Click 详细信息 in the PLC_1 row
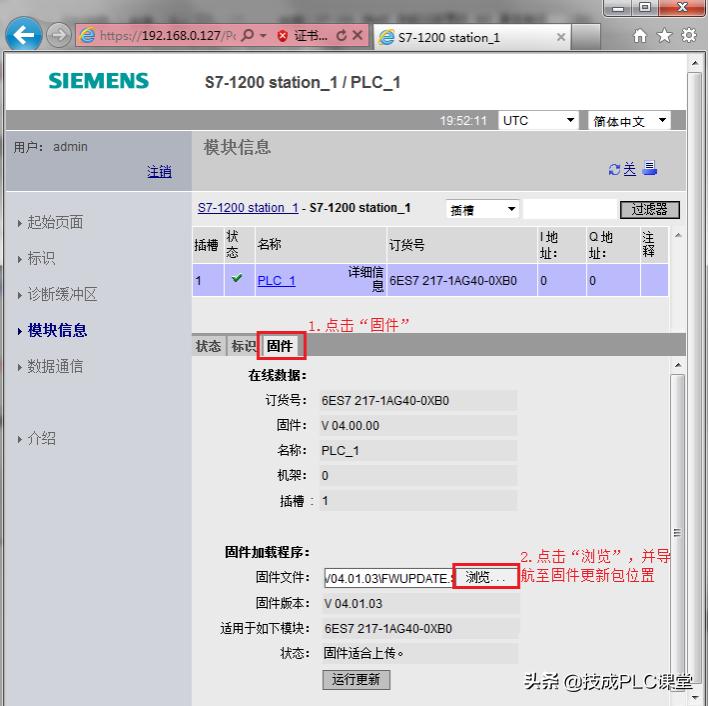This screenshot has height=706, width=709. pos(365,279)
